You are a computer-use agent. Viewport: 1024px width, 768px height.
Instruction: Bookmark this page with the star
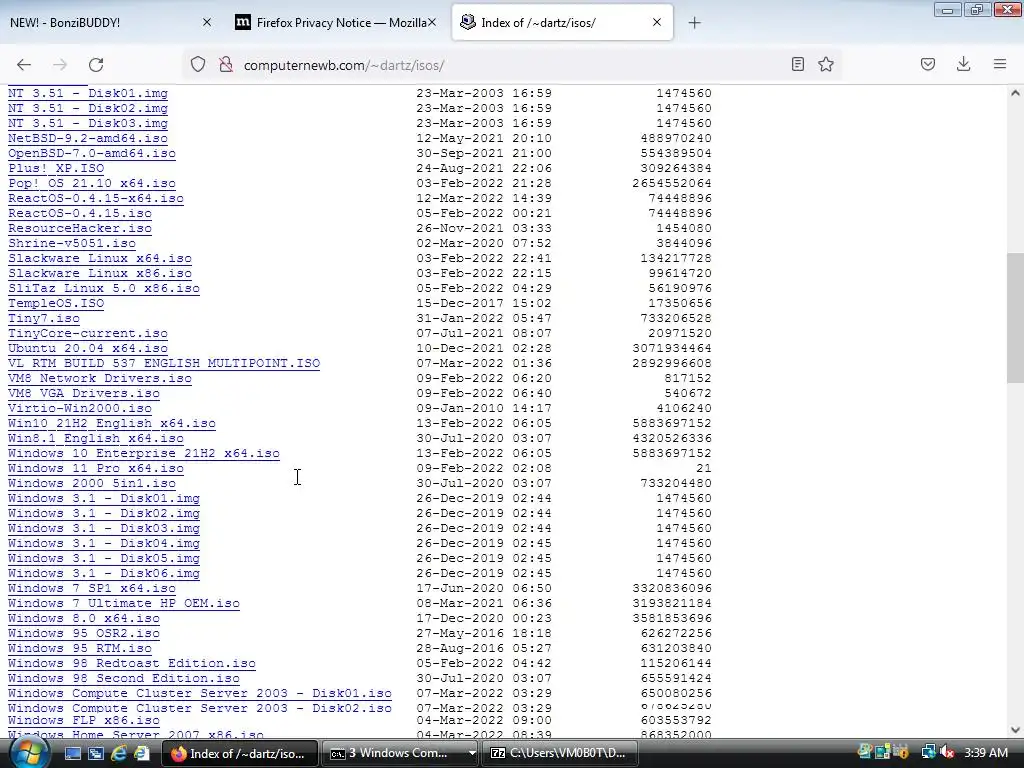tap(826, 64)
